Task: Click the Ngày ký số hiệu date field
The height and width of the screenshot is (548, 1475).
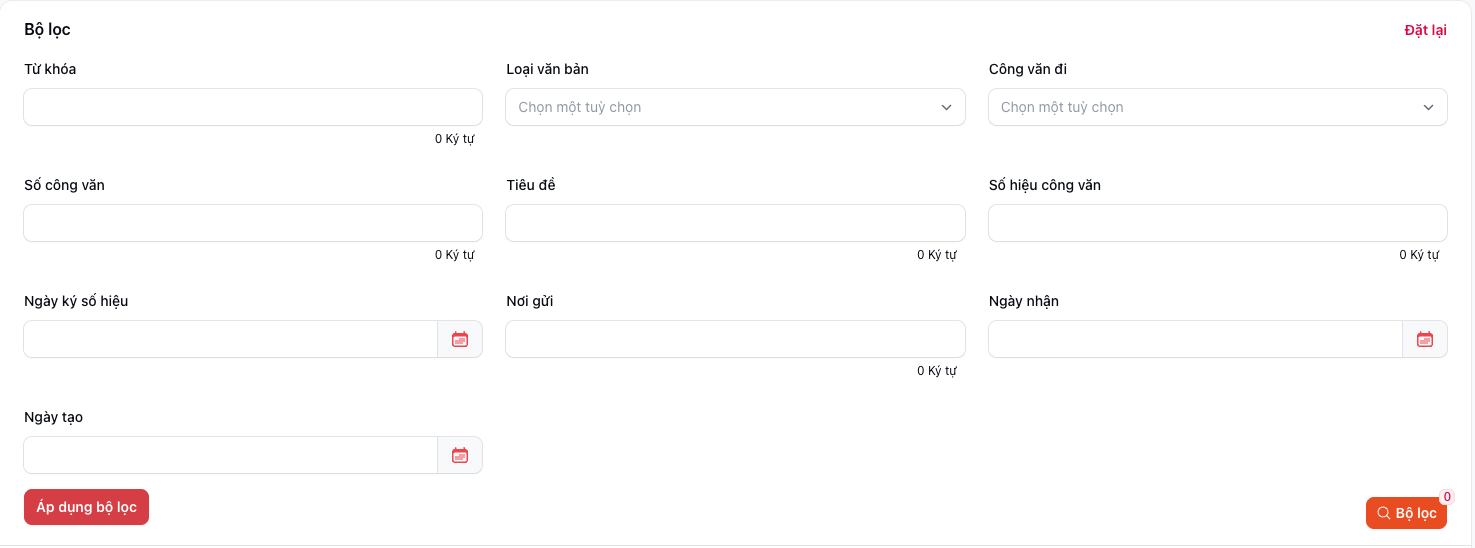Action: (230, 339)
